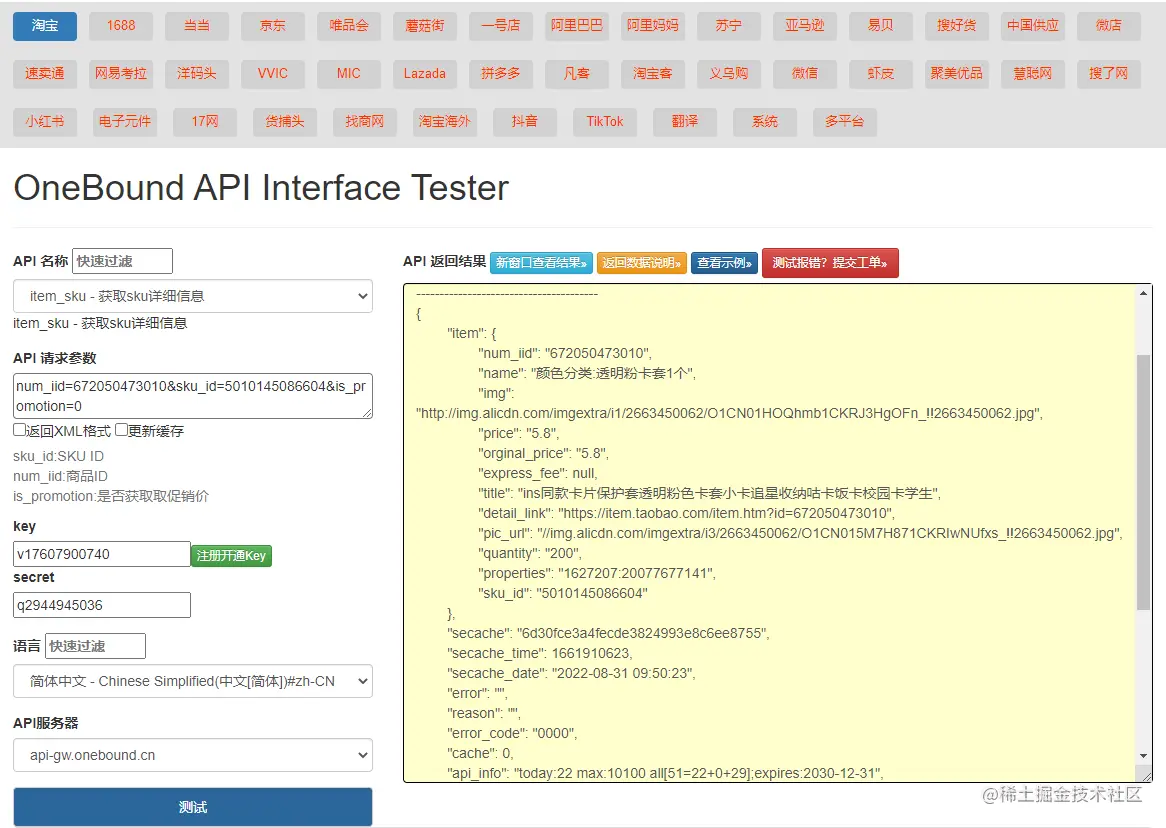1166x828 pixels.
Task: Open the 淘宝海外 tab
Action: tap(444, 121)
